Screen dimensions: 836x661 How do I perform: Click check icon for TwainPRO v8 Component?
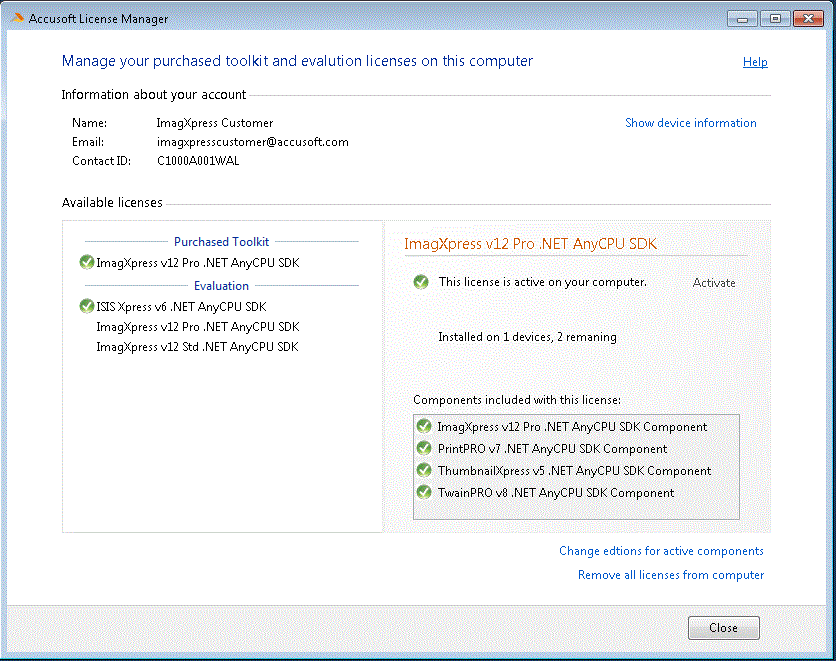(424, 493)
